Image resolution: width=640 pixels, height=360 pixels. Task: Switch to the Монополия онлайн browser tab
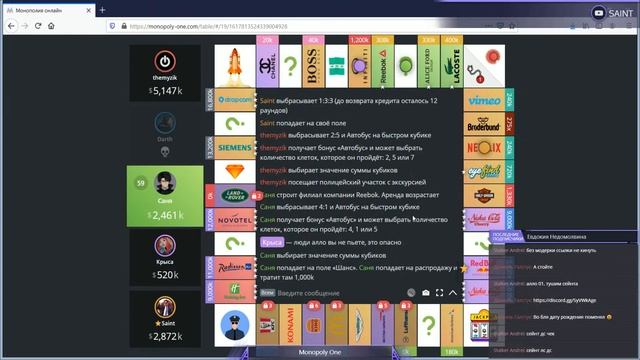tap(49, 10)
